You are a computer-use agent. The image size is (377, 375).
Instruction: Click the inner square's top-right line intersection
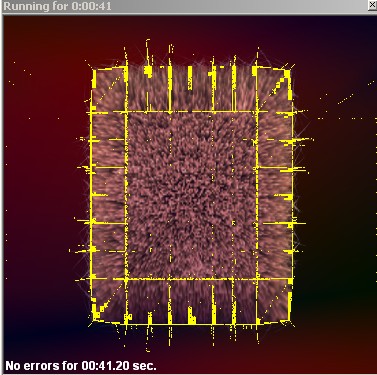click(x=257, y=112)
